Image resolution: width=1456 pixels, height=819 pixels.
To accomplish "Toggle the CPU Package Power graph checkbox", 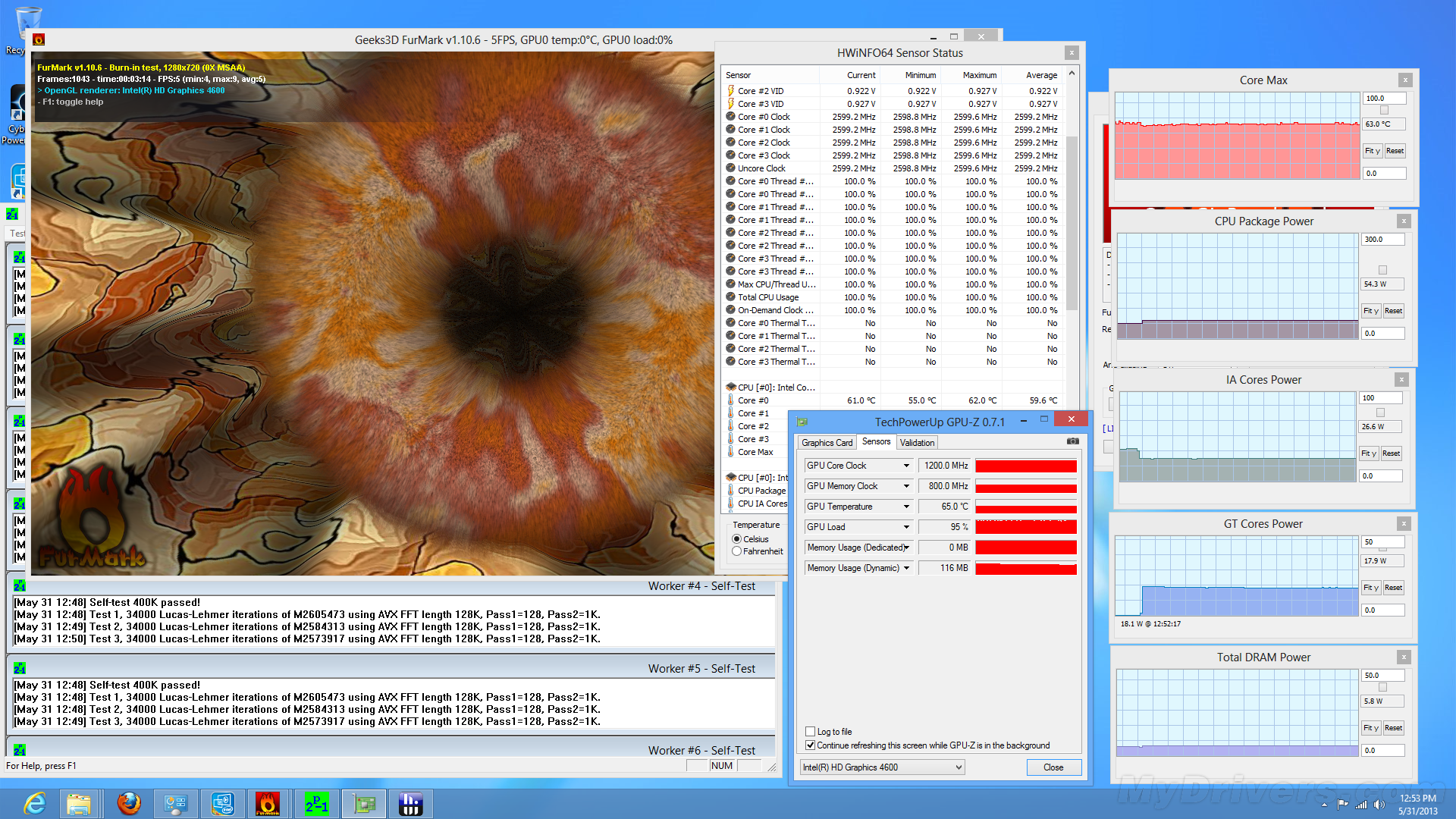I will coord(1382,270).
